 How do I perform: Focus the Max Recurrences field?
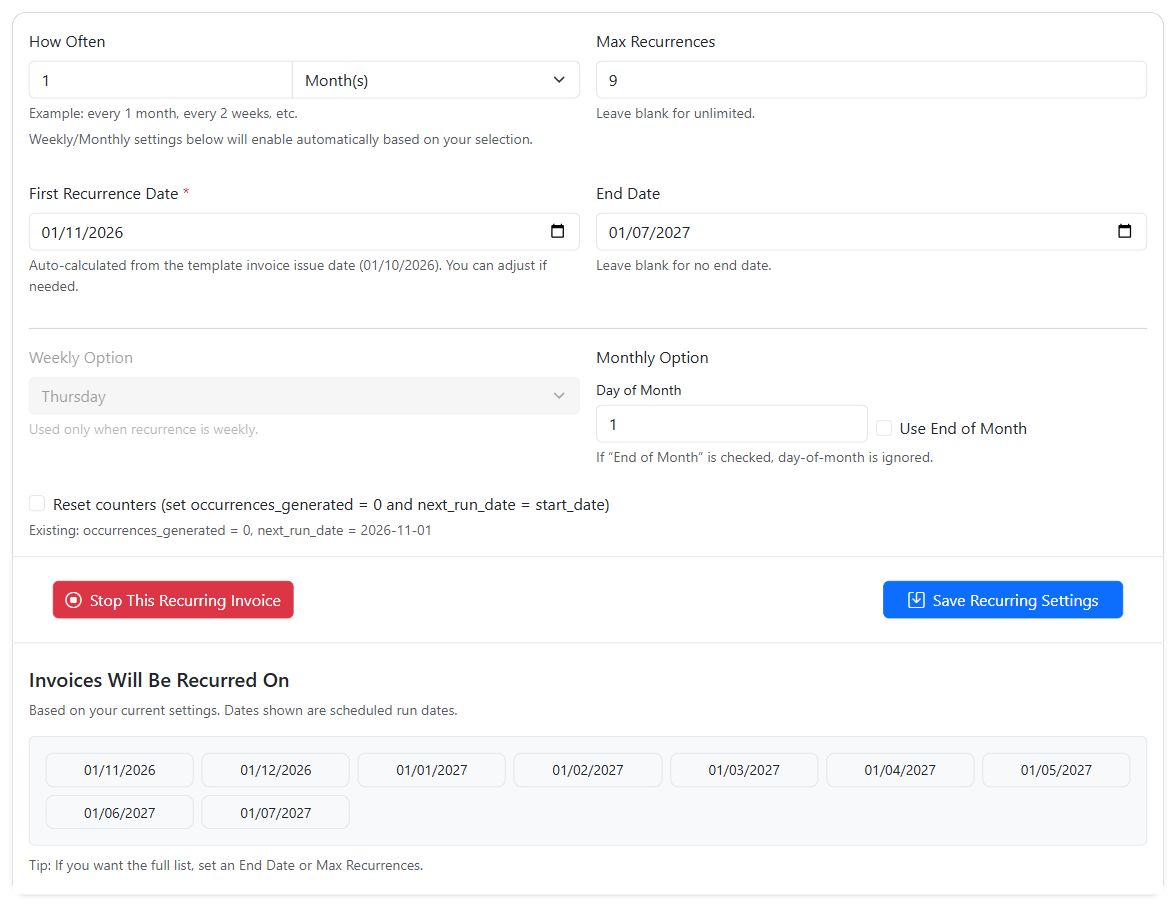click(871, 80)
